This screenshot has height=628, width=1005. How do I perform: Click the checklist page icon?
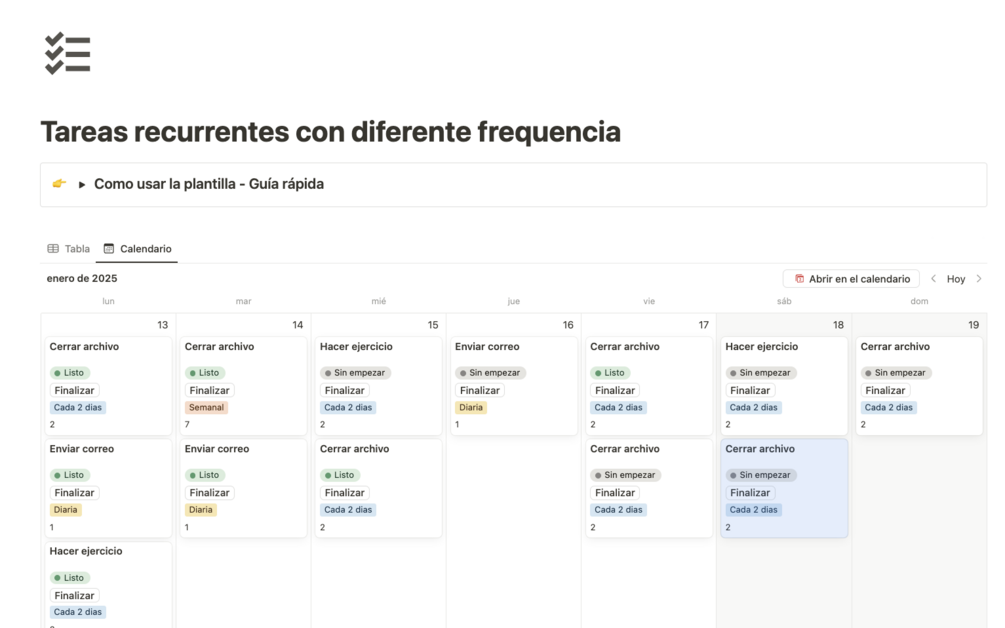tap(68, 53)
